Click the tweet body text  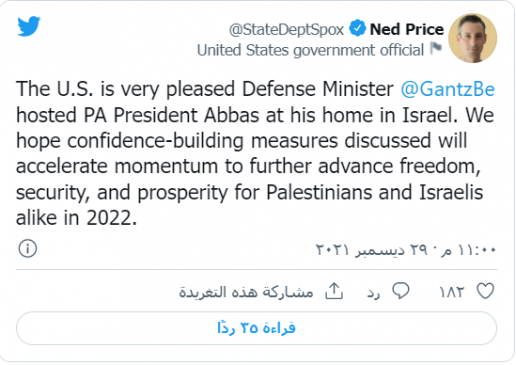click(x=256, y=153)
